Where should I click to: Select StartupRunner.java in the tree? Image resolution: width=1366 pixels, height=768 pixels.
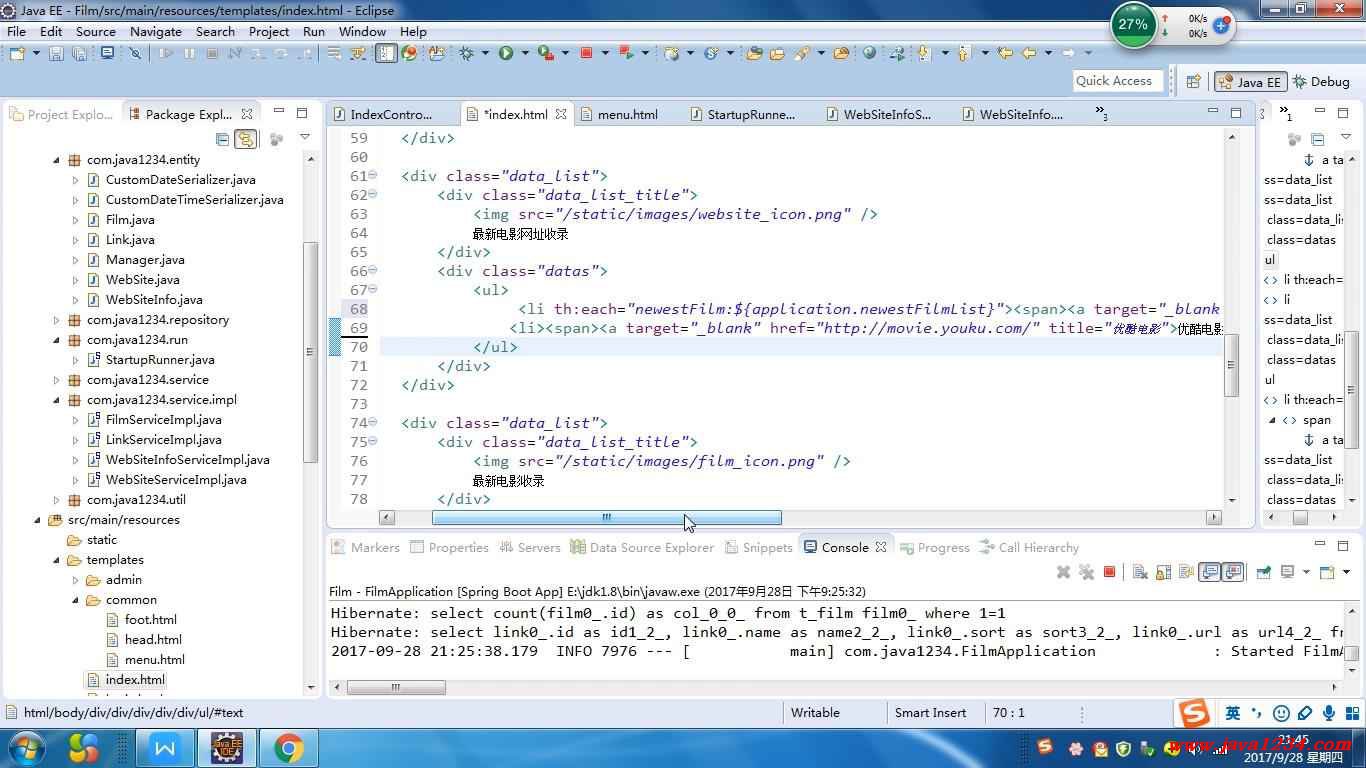(160, 360)
